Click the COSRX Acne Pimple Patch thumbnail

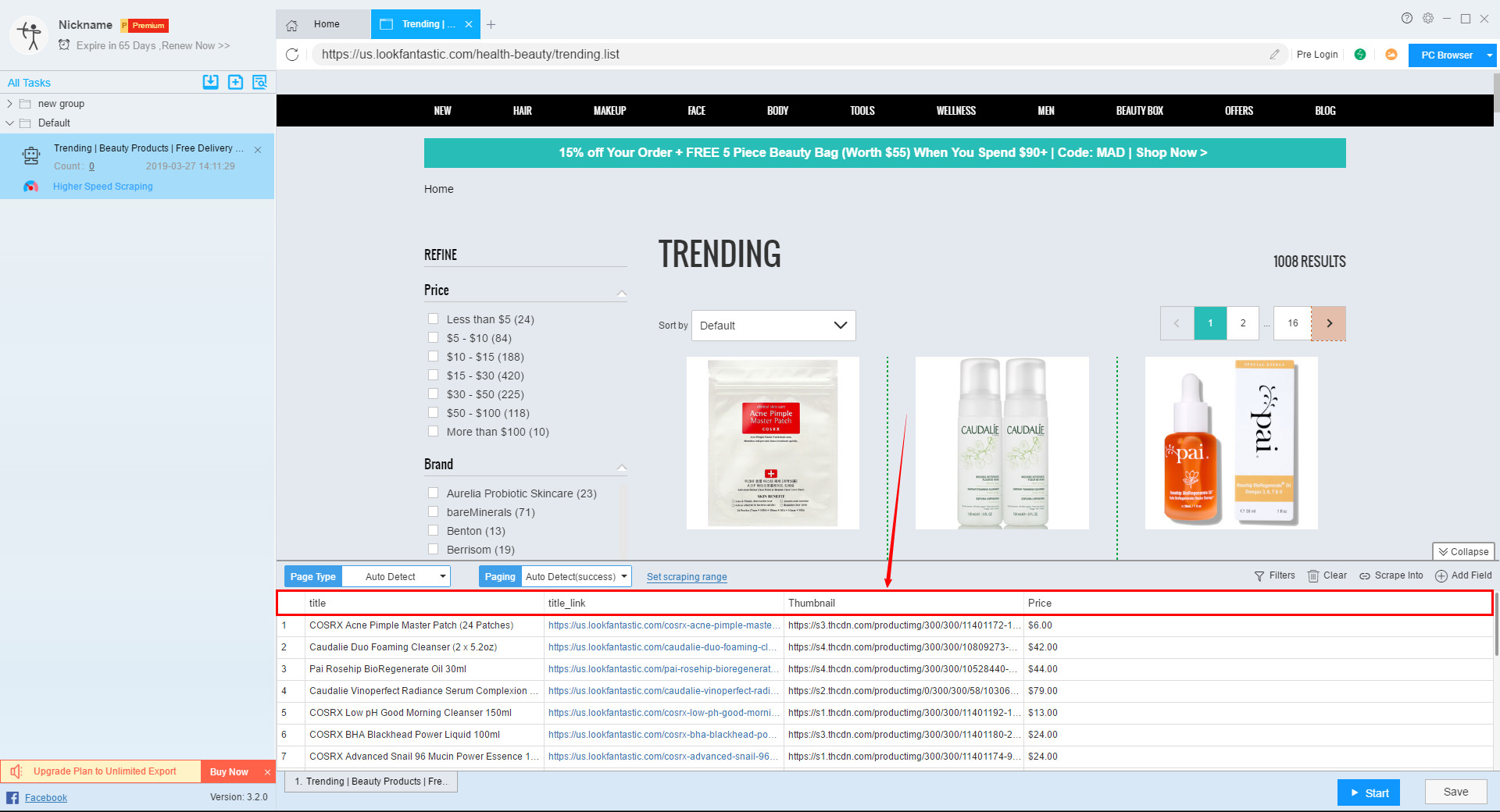click(773, 443)
